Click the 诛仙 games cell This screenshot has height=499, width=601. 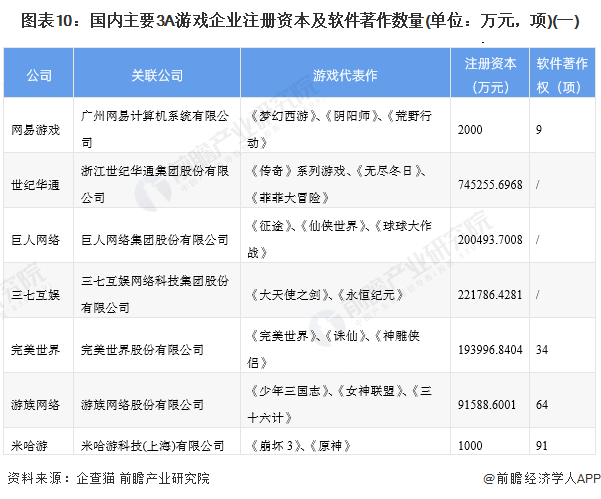[x=345, y=345]
